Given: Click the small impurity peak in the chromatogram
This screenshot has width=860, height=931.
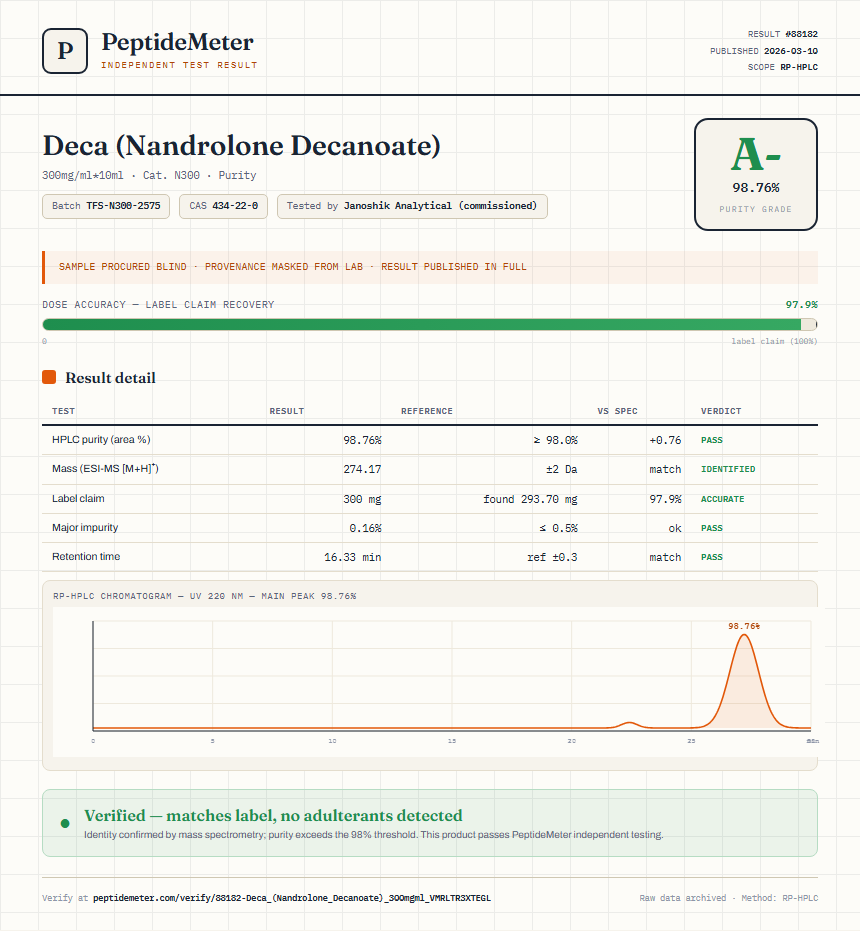Looking at the screenshot, I should [630, 724].
